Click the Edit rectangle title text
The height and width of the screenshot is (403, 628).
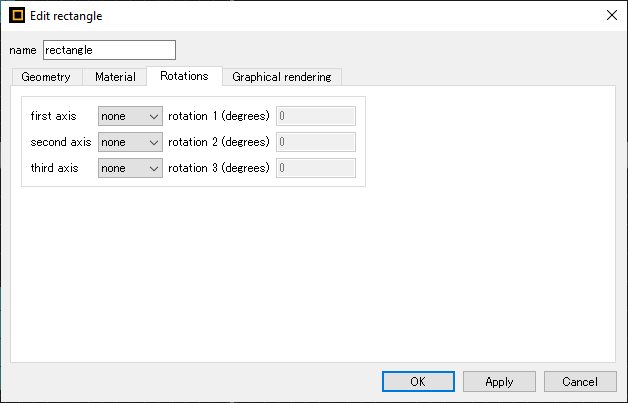click(x=66, y=16)
